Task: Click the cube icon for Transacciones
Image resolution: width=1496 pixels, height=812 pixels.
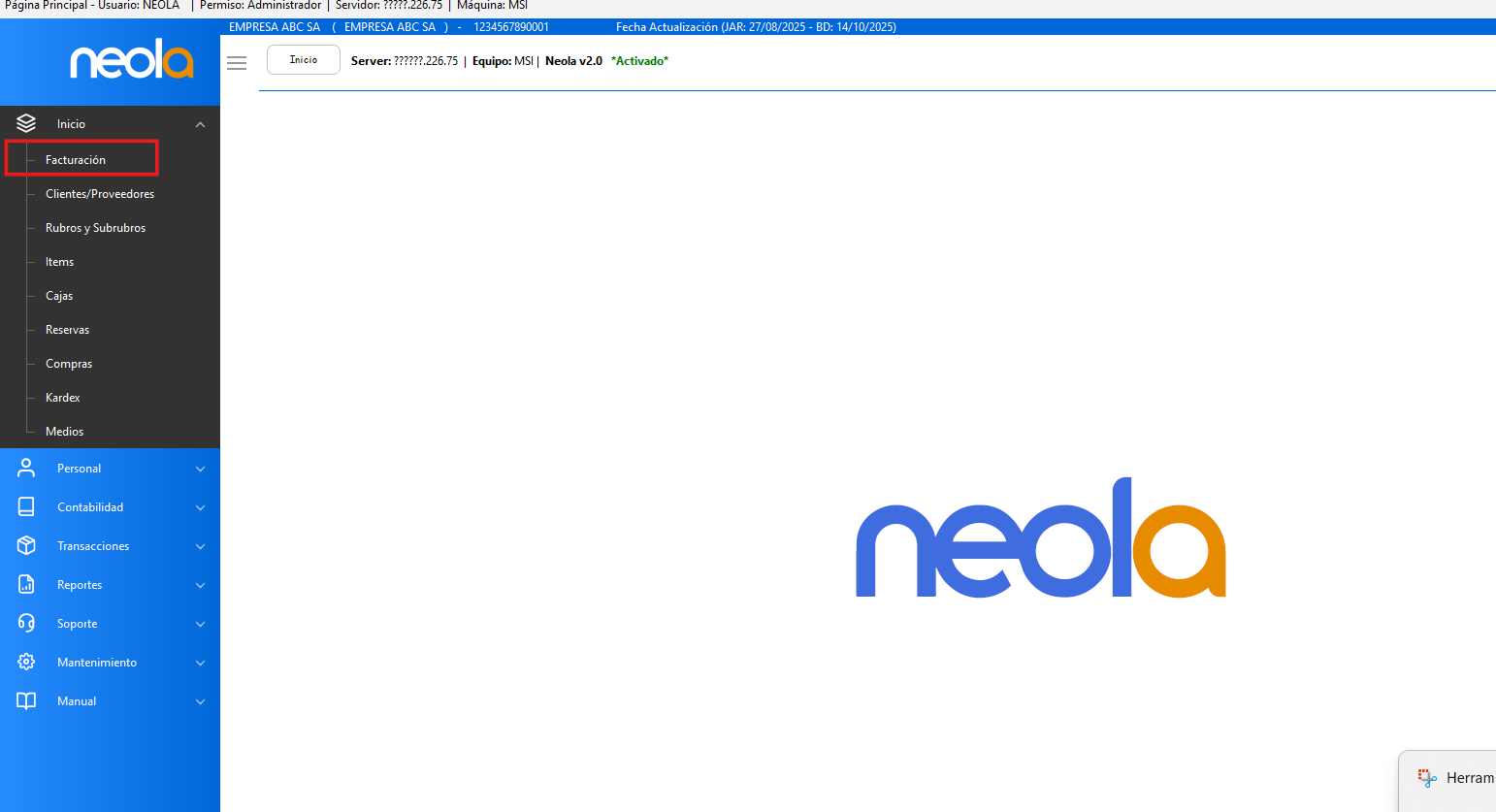Action: (26, 546)
